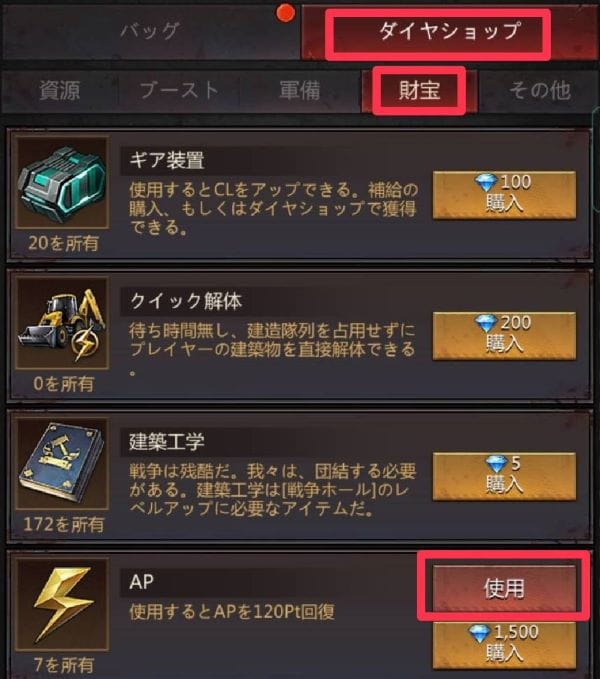Buy 建築工学 for 5 diamonds
The height and width of the screenshot is (679, 600).
pyautogui.click(x=504, y=477)
